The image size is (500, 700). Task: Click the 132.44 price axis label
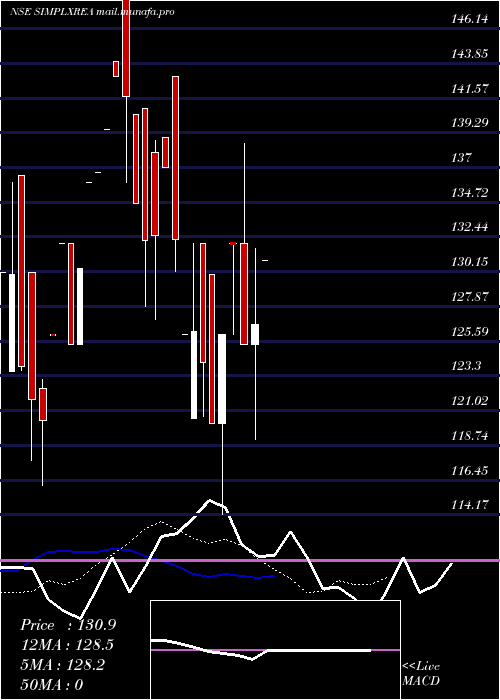[x=470, y=227]
